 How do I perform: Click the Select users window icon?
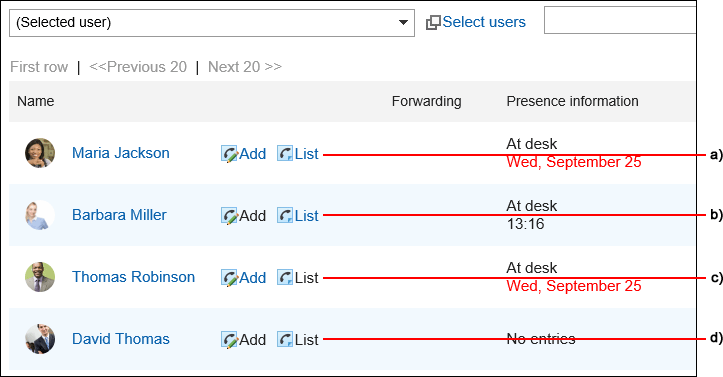tap(433, 23)
